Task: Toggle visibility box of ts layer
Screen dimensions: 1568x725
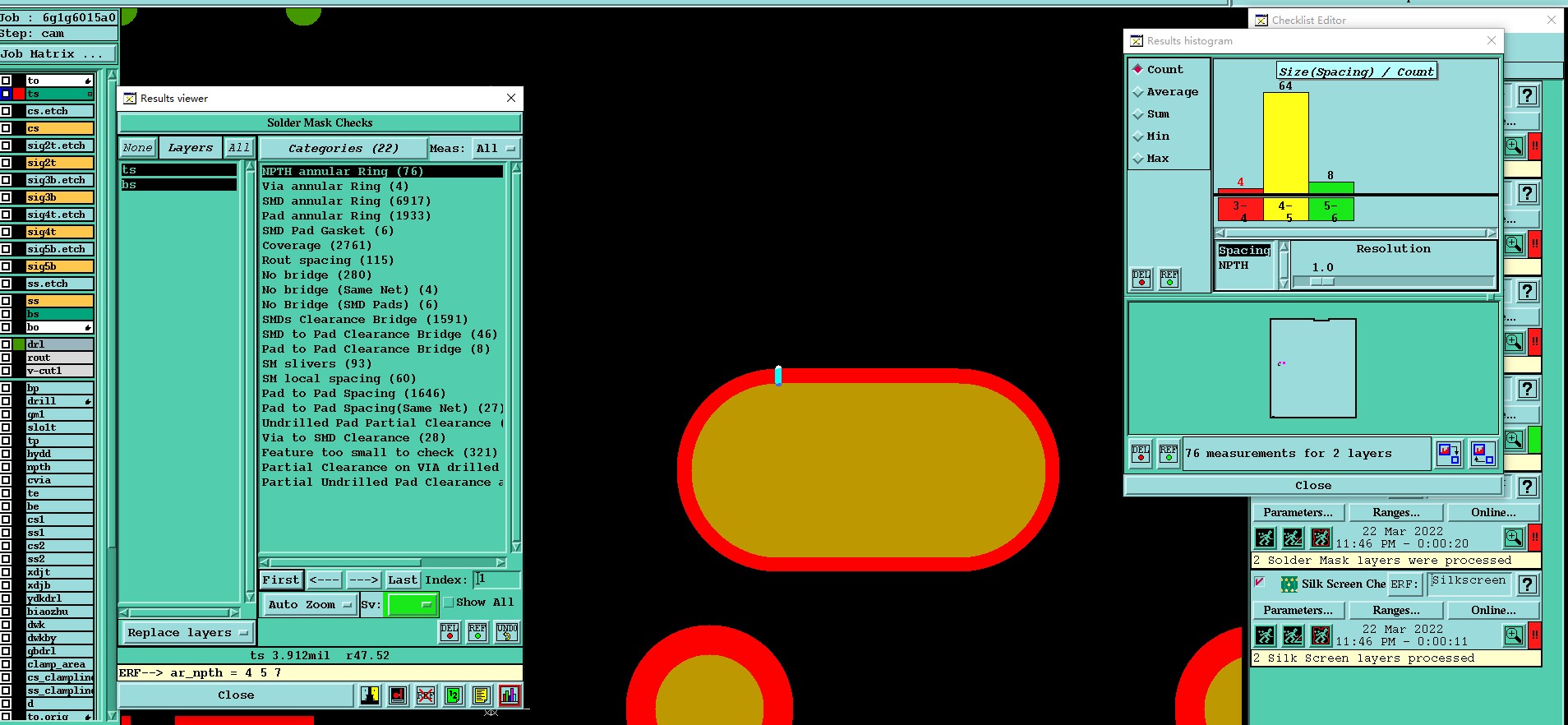Action: pos(6,94)
